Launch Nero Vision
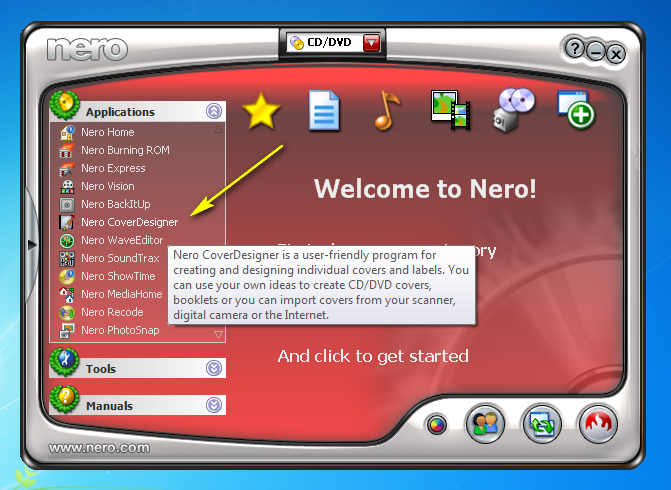 point(108,186)
